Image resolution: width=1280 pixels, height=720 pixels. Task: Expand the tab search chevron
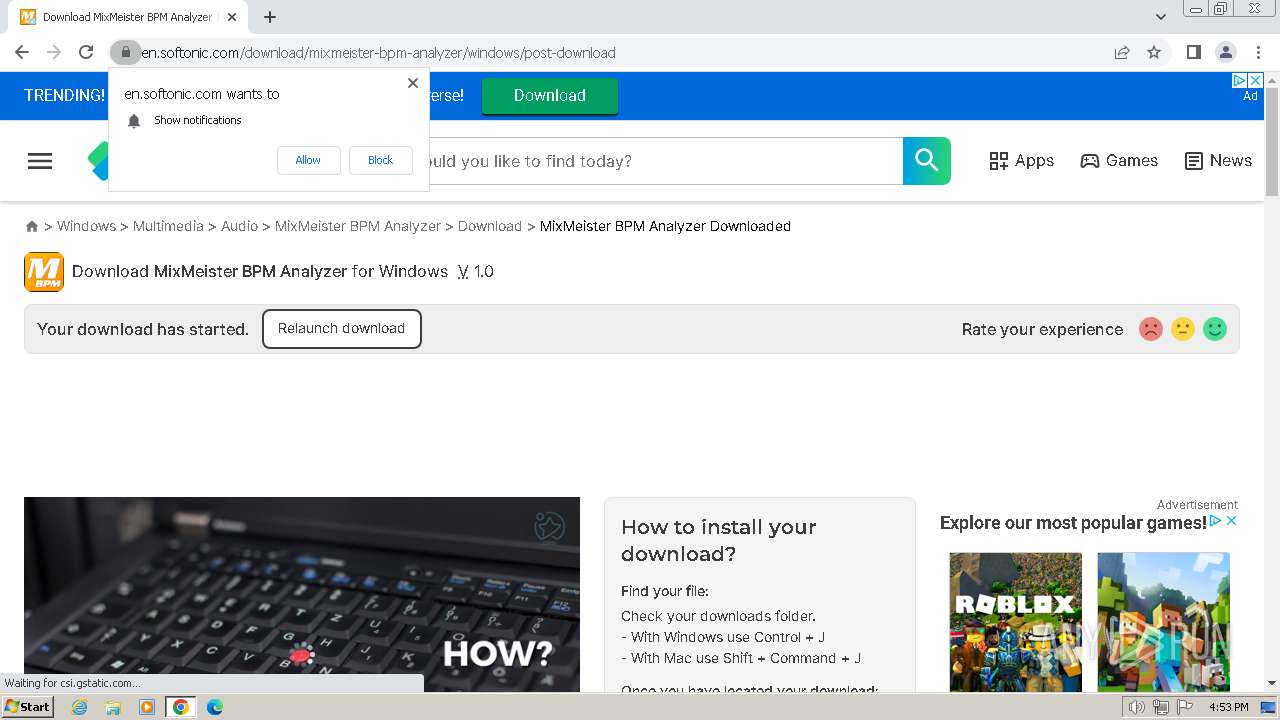click(1161, 17)
